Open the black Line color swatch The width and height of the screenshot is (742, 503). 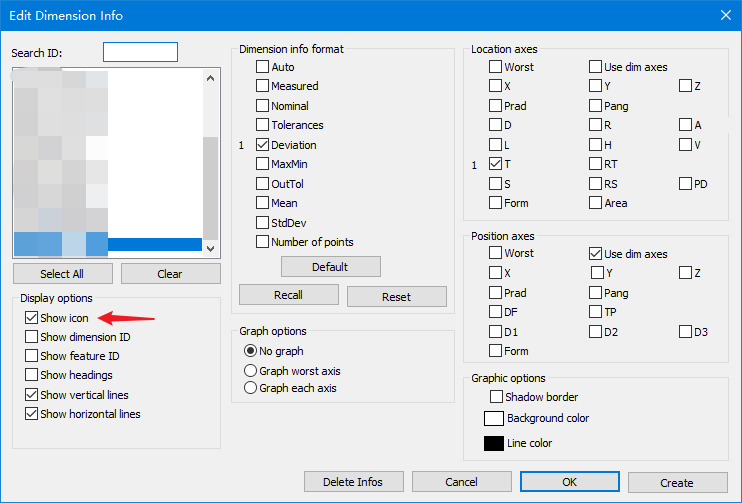494,443
